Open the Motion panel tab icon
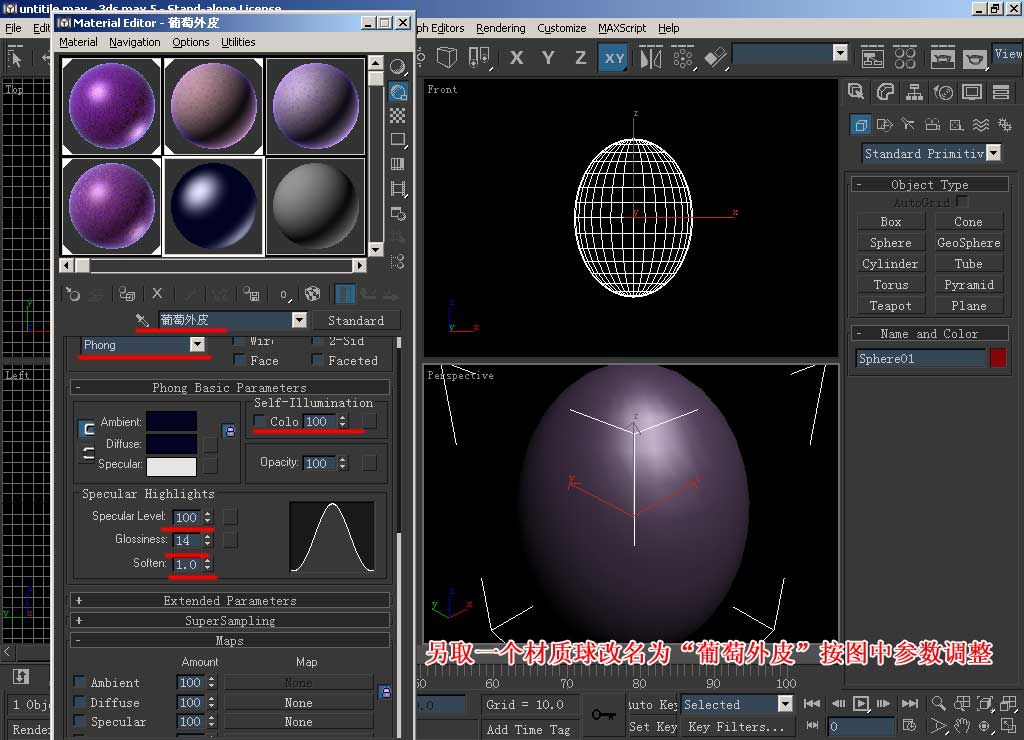This screenshot has width=1024, height=740. (943, 92)
